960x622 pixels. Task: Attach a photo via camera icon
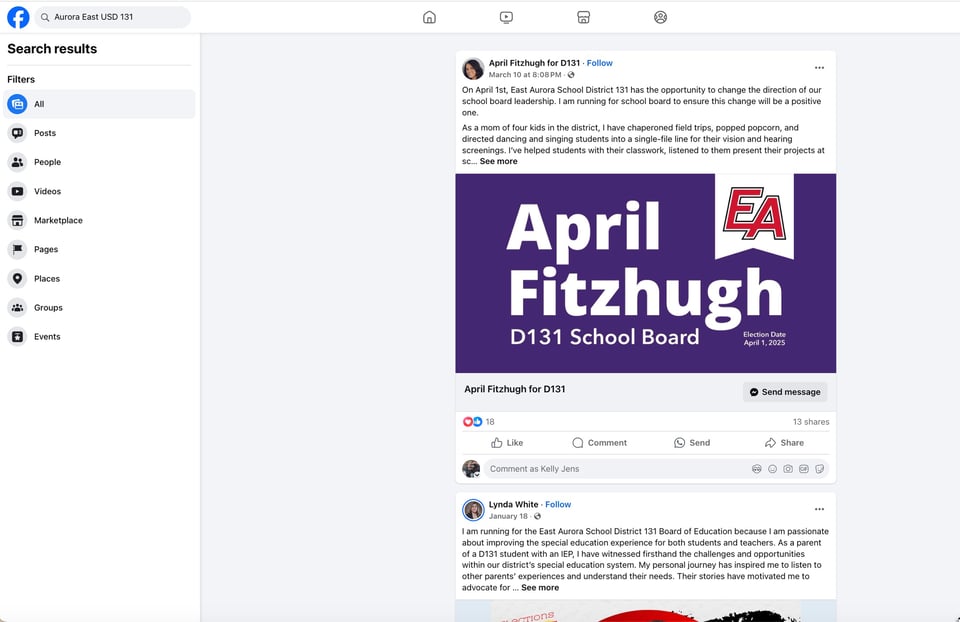point(788,469)
